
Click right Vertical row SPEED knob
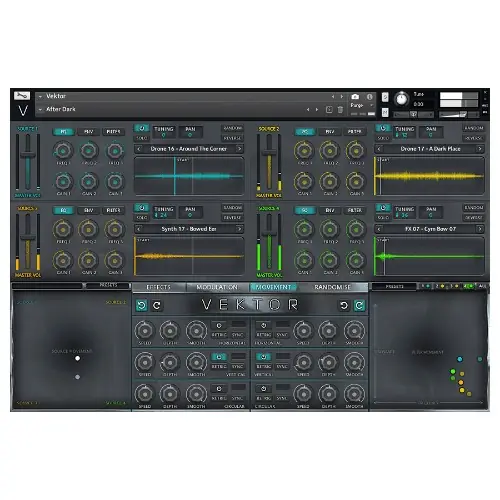(x=303, y=362)
